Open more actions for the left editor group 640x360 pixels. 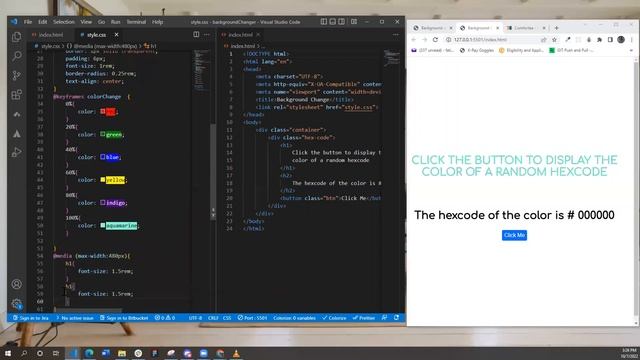207,35
